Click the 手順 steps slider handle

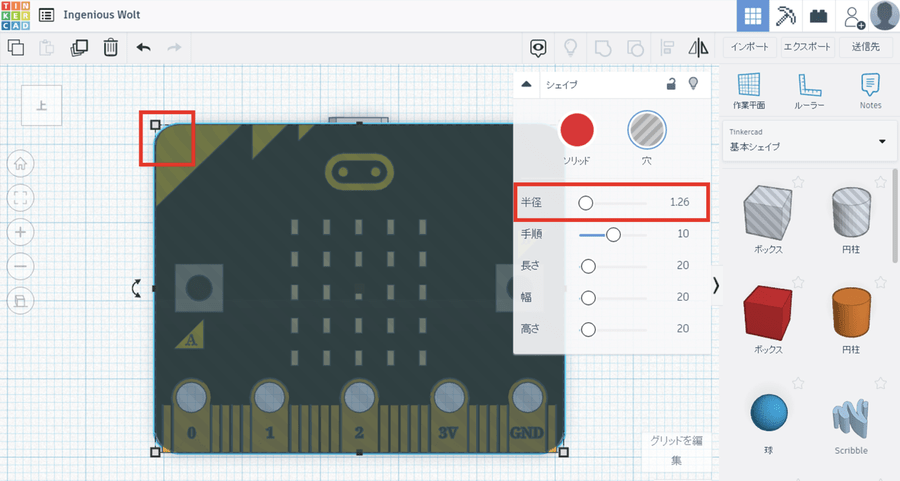(x=613, y=234)
